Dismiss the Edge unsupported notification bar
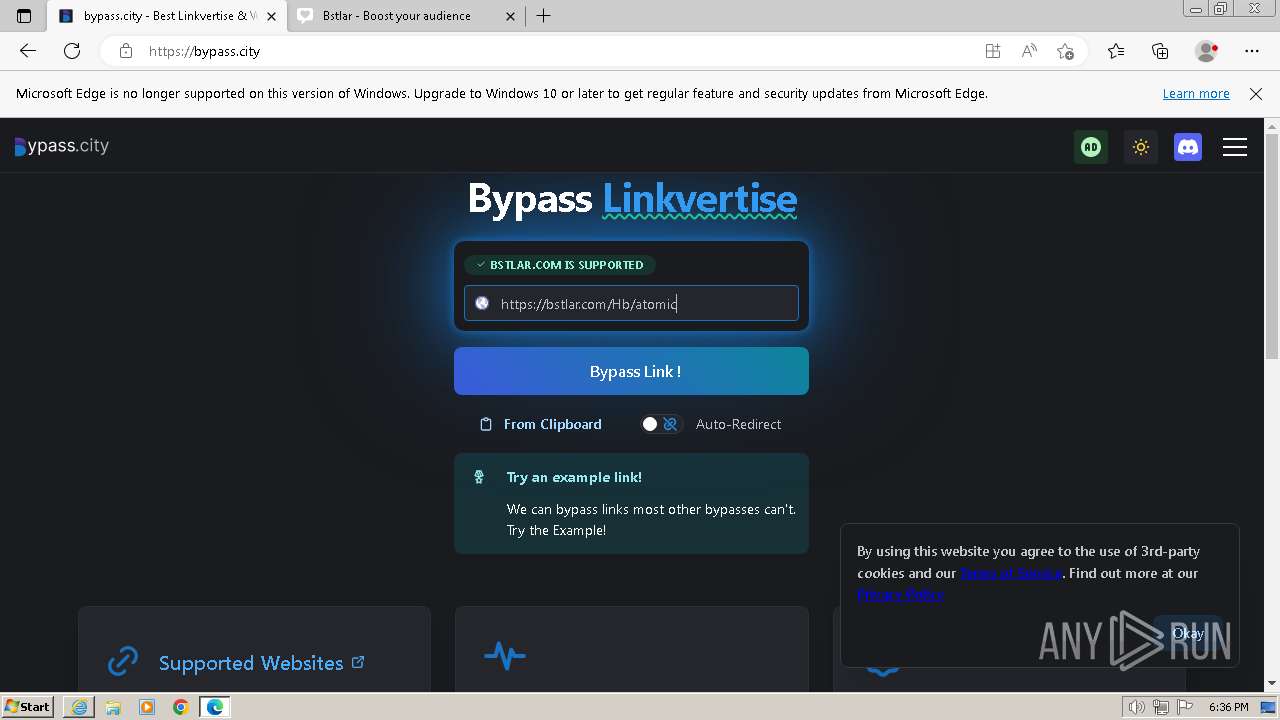Screen dimensions: 1280x720 point(1256,93)
